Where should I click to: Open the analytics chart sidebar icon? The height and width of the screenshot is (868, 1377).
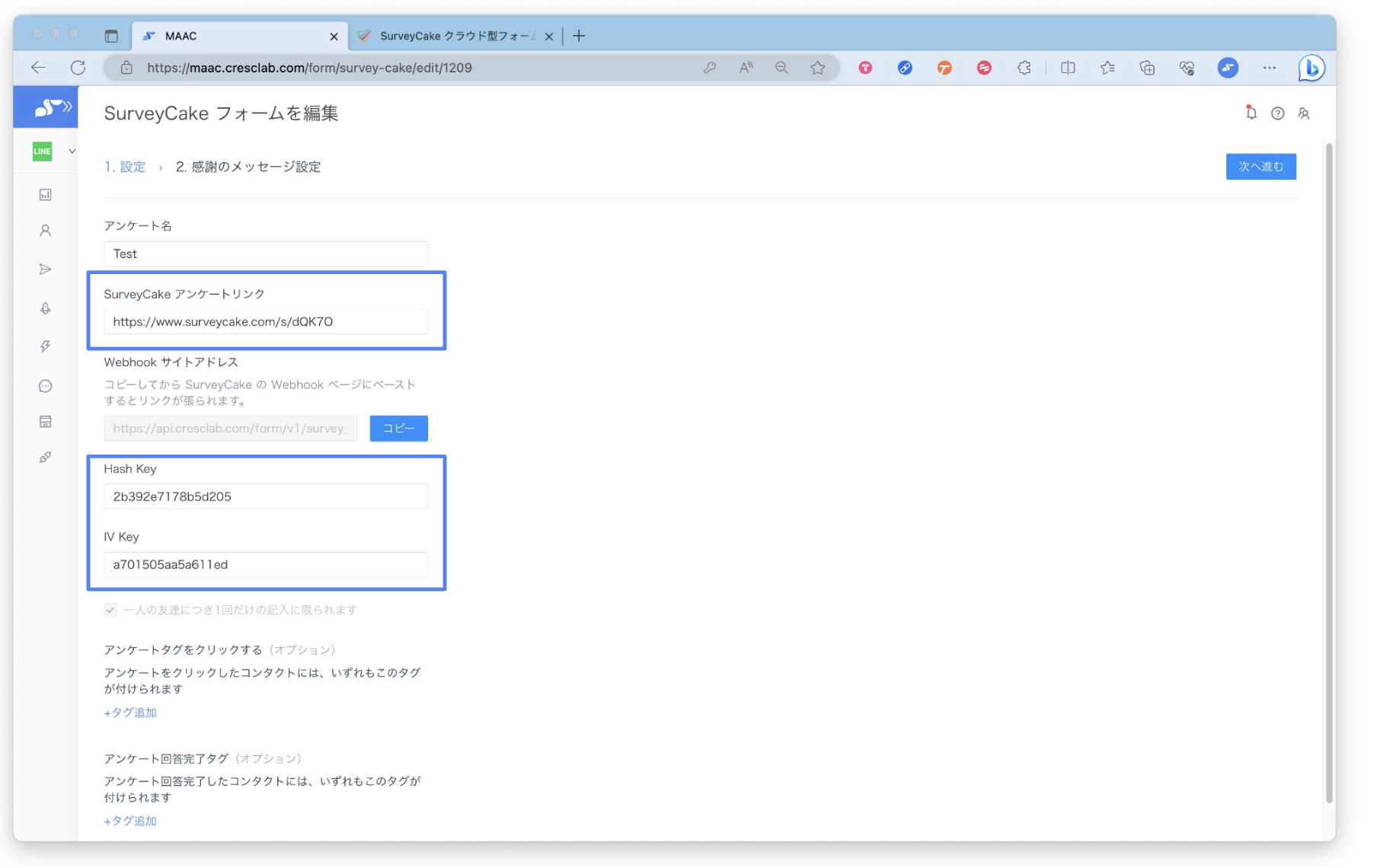[46, 195]
